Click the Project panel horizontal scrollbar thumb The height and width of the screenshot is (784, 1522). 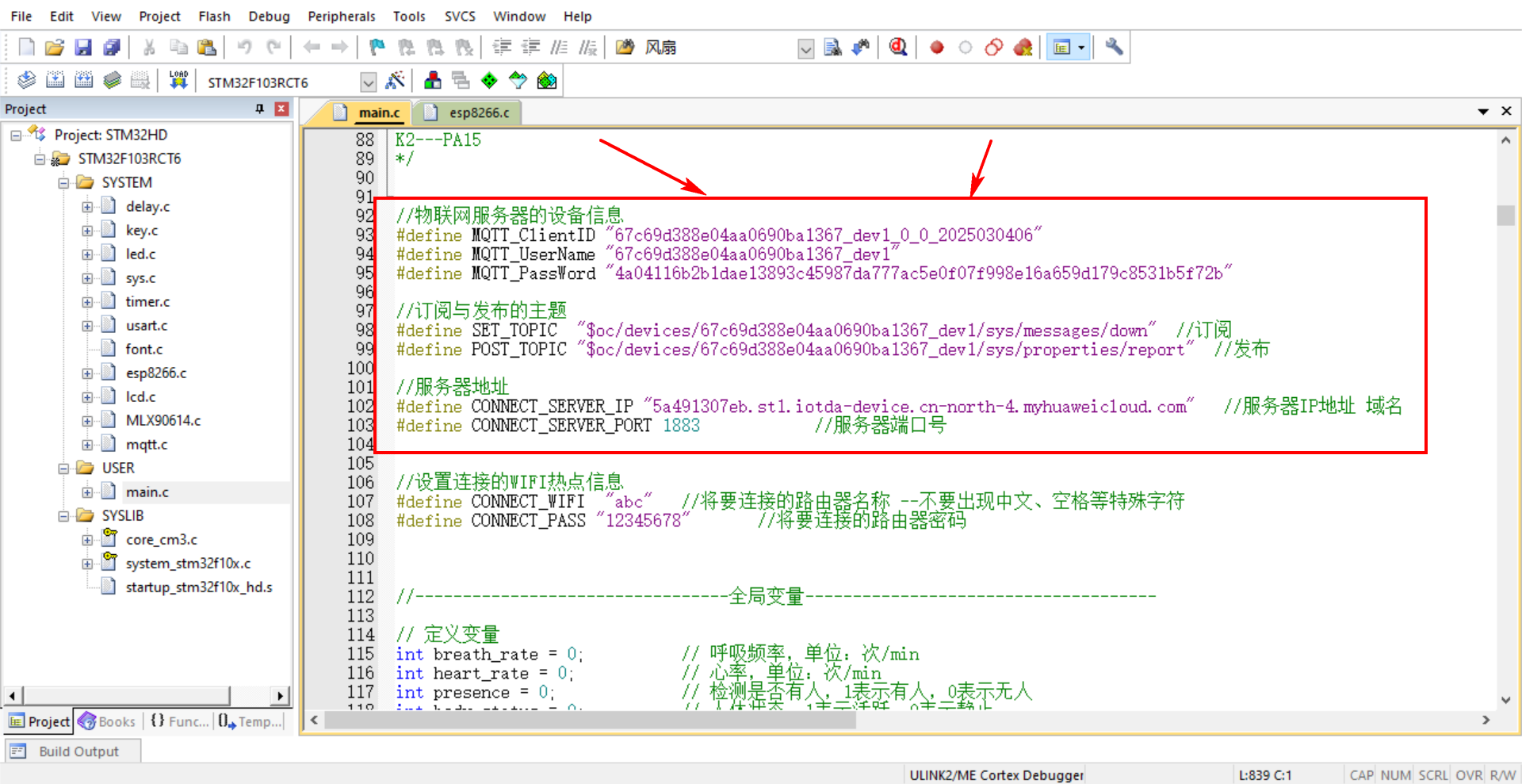127,696
